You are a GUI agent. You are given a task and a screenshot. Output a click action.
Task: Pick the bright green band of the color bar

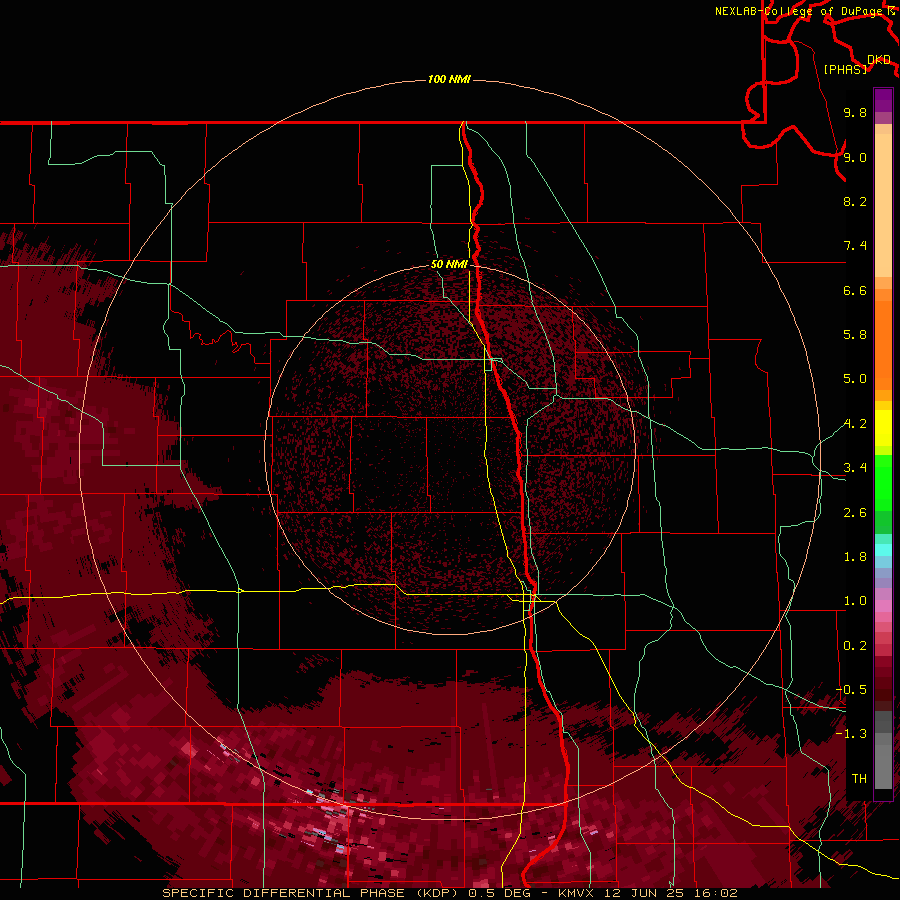coord(883,482)
